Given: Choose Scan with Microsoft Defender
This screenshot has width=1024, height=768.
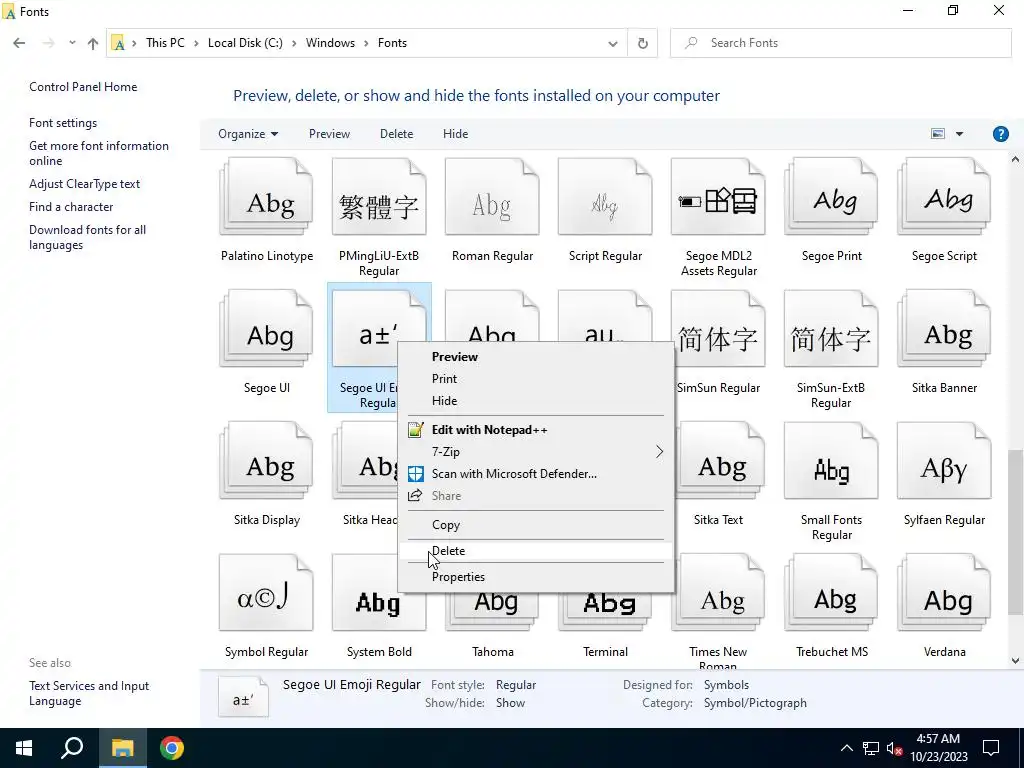Looking at the screenshot, I should pos(536,474).
